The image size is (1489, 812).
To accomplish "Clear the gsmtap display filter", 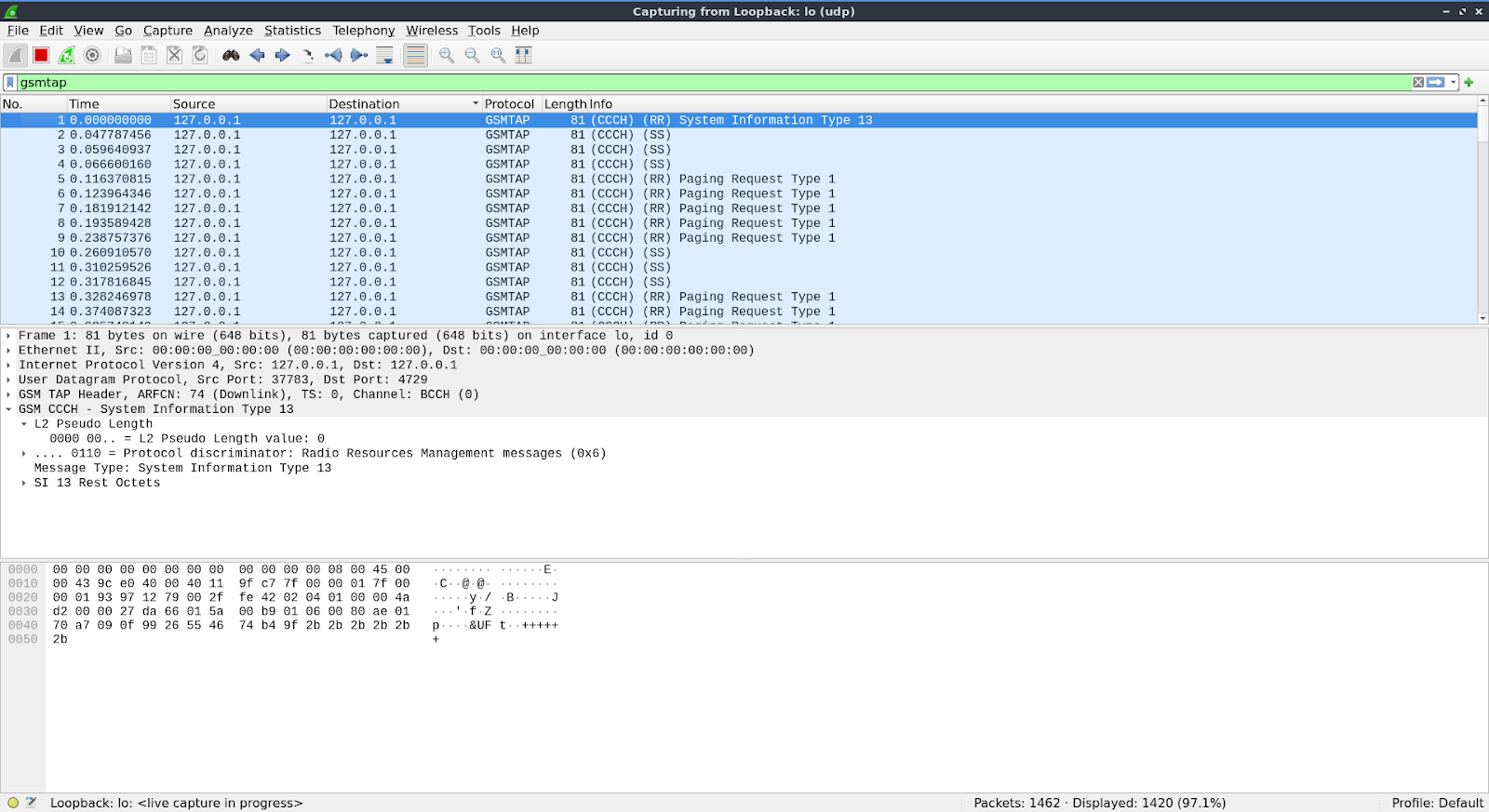I will coord(1418,83).
